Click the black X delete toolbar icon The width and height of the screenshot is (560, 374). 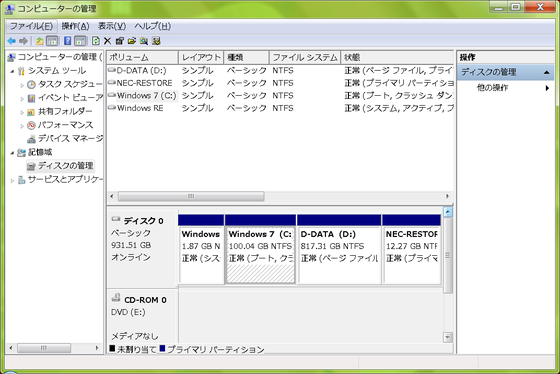click(107, 41)
